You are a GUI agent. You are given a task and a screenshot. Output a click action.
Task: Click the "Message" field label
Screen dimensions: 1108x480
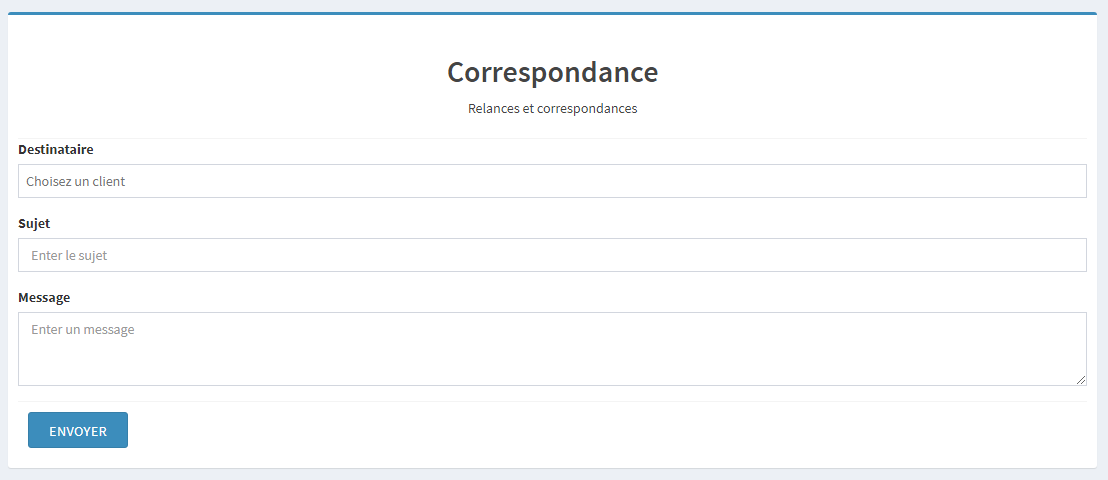point(44,297)
